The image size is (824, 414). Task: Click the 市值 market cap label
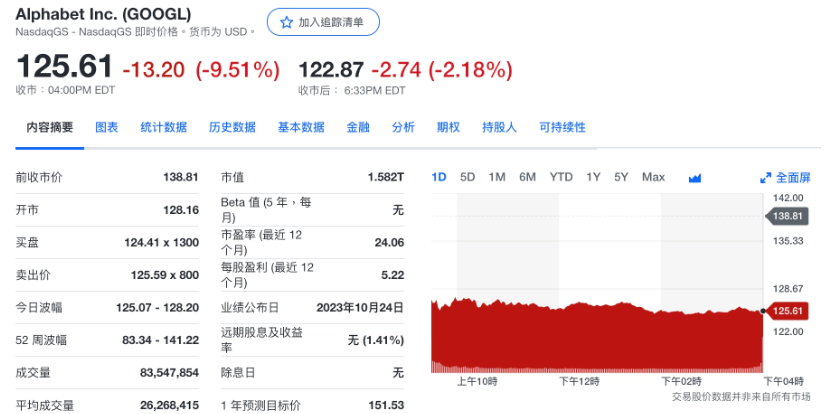(x=232, y=177)
